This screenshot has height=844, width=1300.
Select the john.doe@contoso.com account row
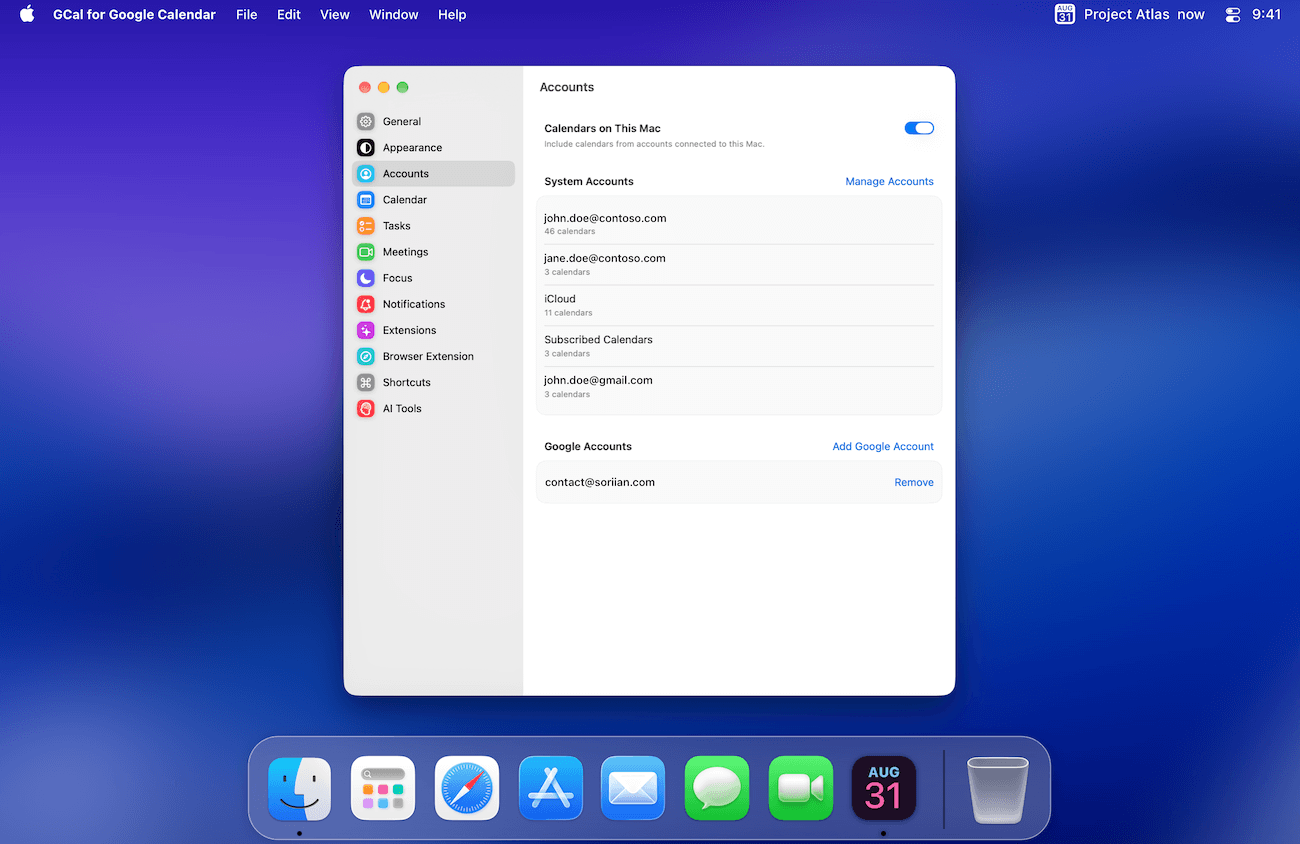[x=739, y=224]
